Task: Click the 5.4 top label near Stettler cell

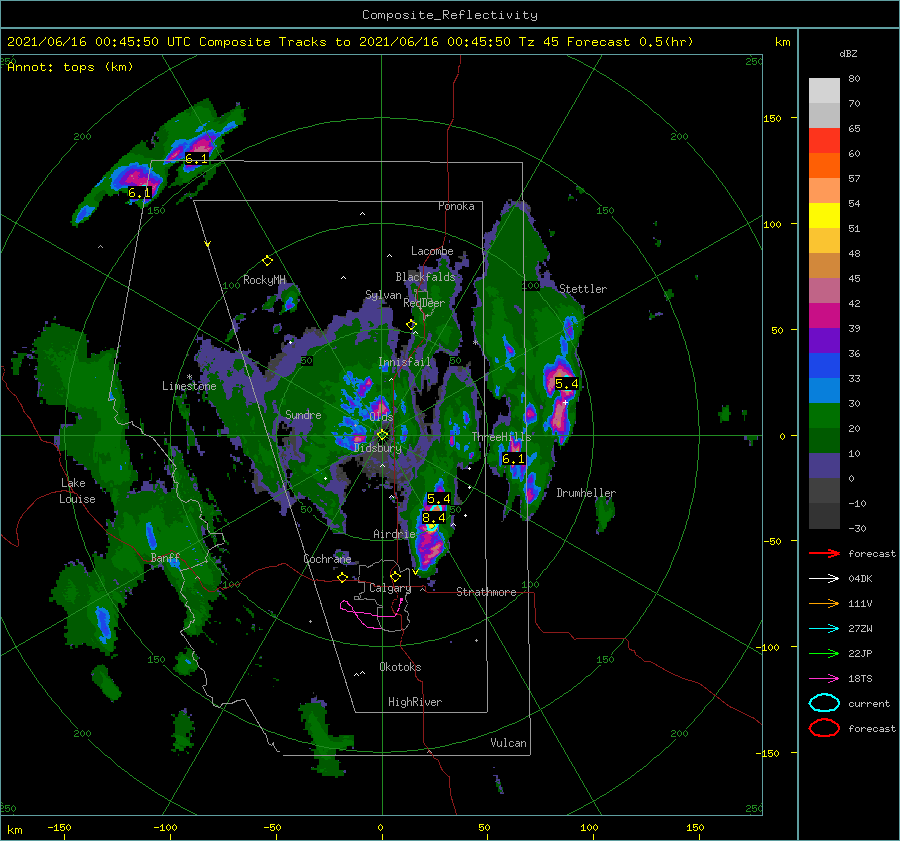Action: [x=567, y=383]
